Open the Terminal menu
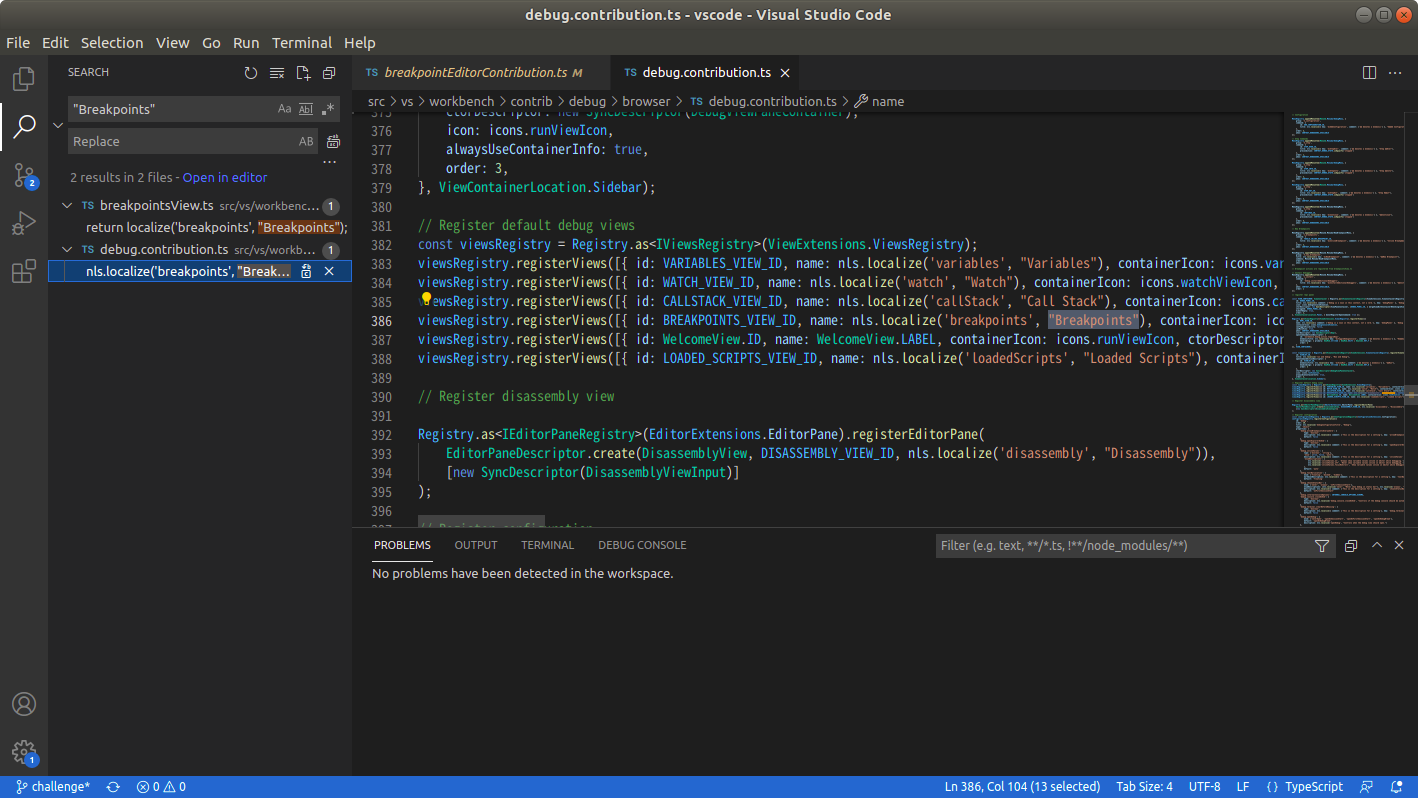This screenshot has width=1418, height=798. coord(301,43)
